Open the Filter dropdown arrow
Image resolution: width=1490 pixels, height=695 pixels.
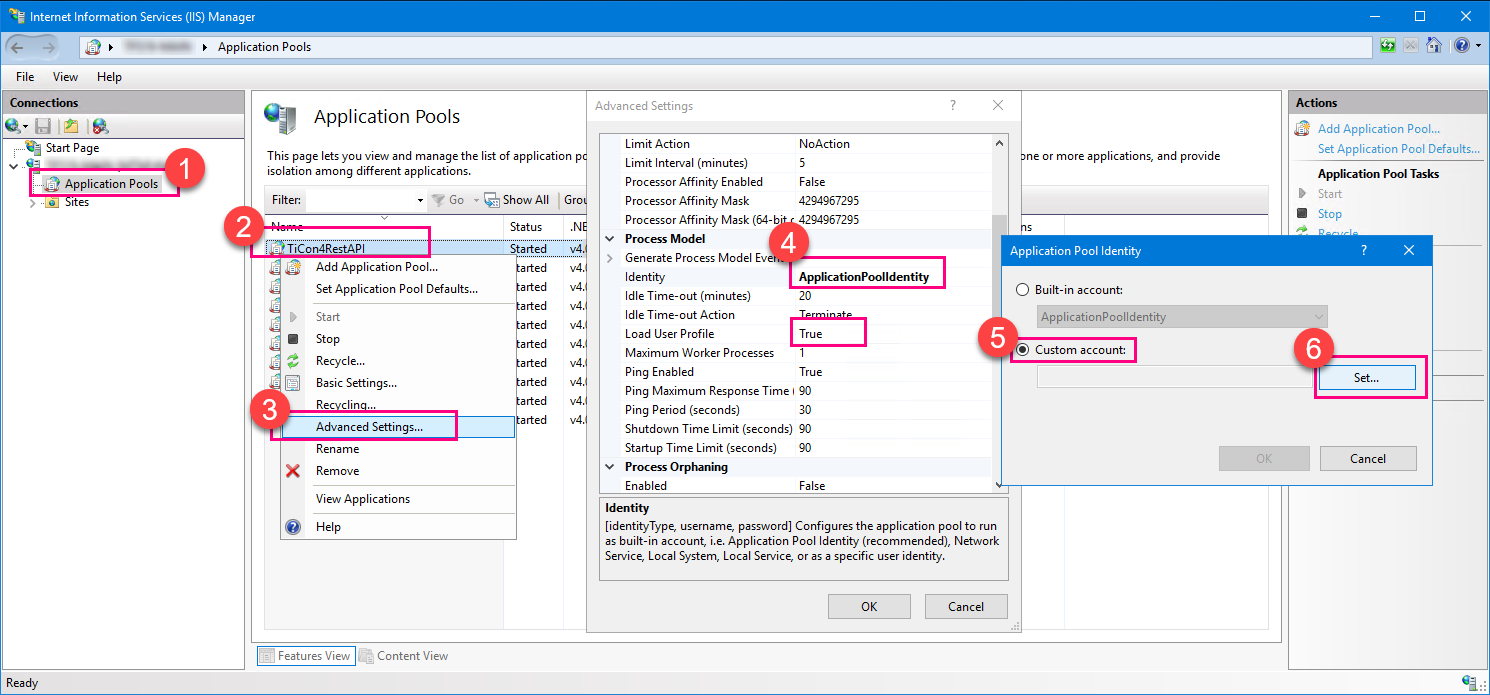[x=420, y=200]
